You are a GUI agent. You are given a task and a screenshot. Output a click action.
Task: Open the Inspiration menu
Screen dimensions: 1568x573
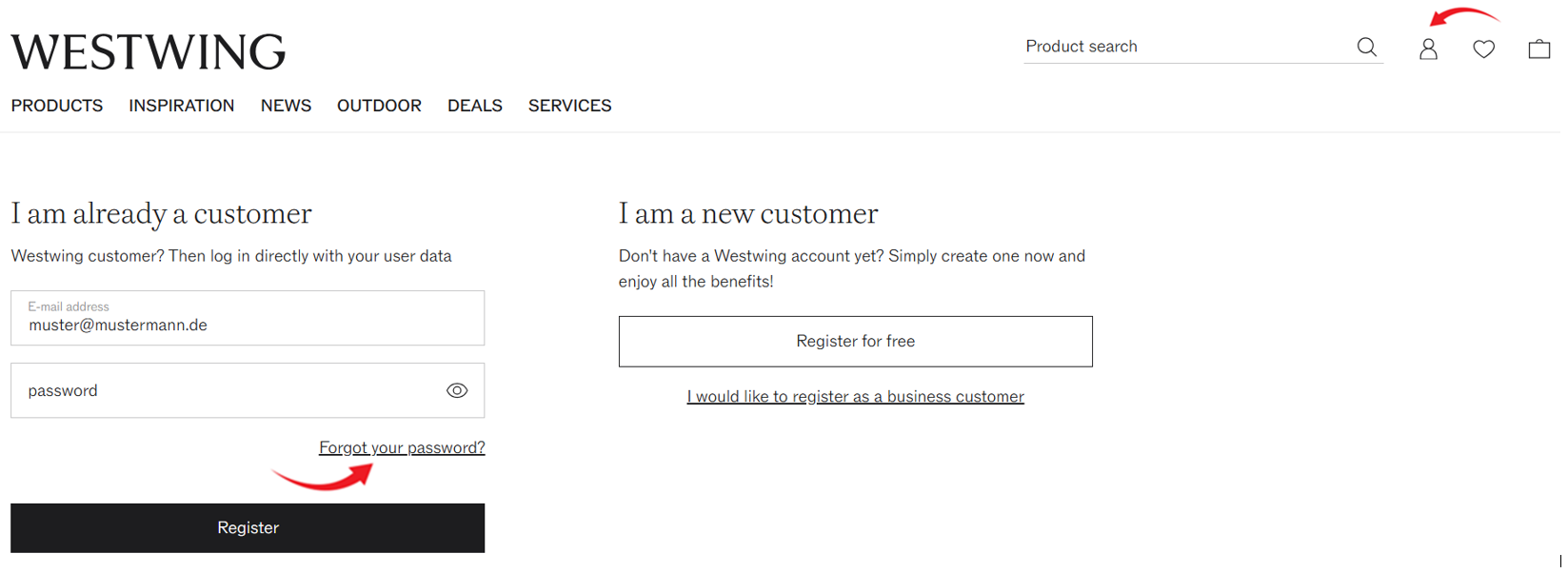(x=182, y=106)
